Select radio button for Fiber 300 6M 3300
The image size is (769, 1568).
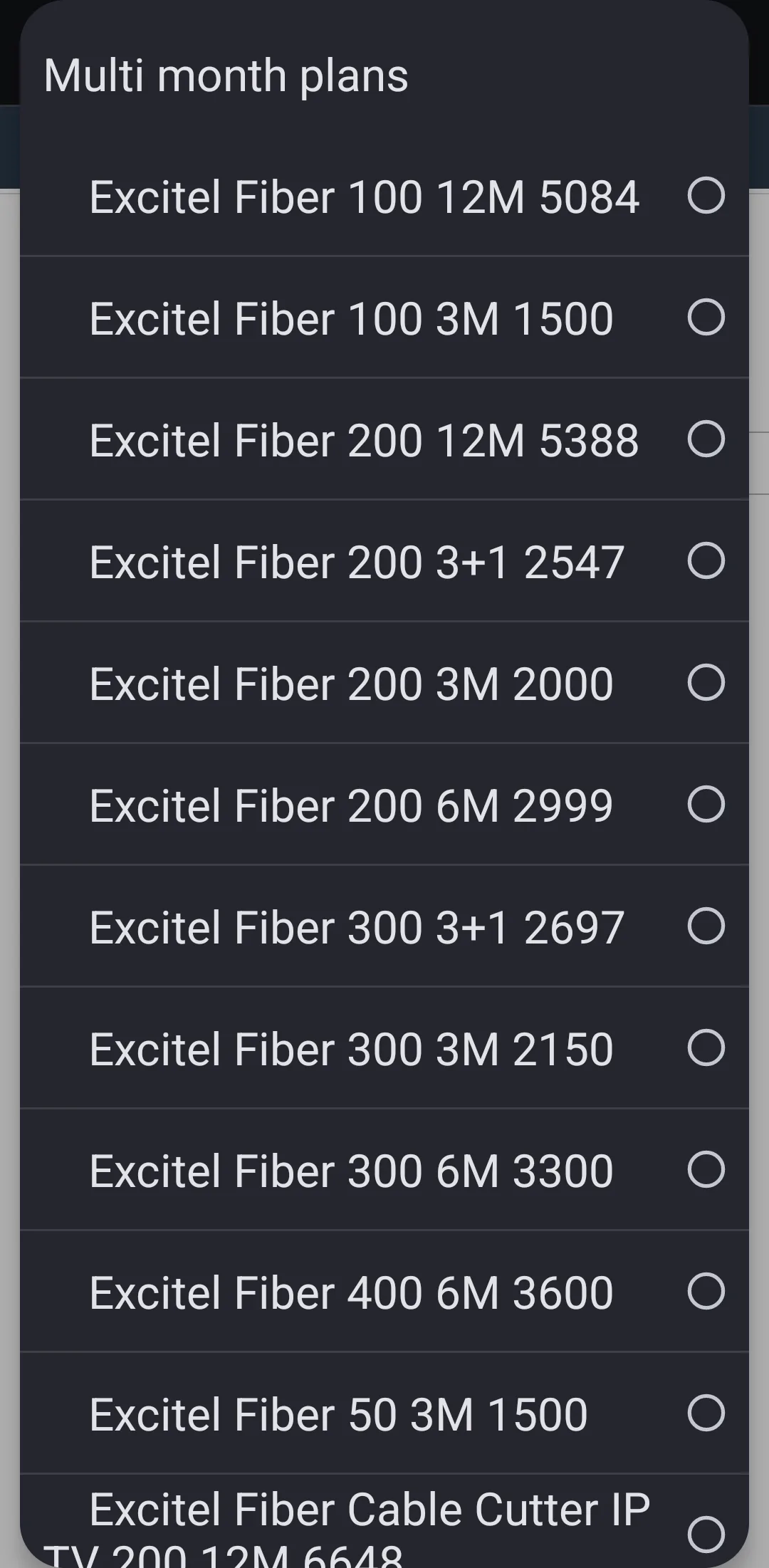click(706, 1170)
